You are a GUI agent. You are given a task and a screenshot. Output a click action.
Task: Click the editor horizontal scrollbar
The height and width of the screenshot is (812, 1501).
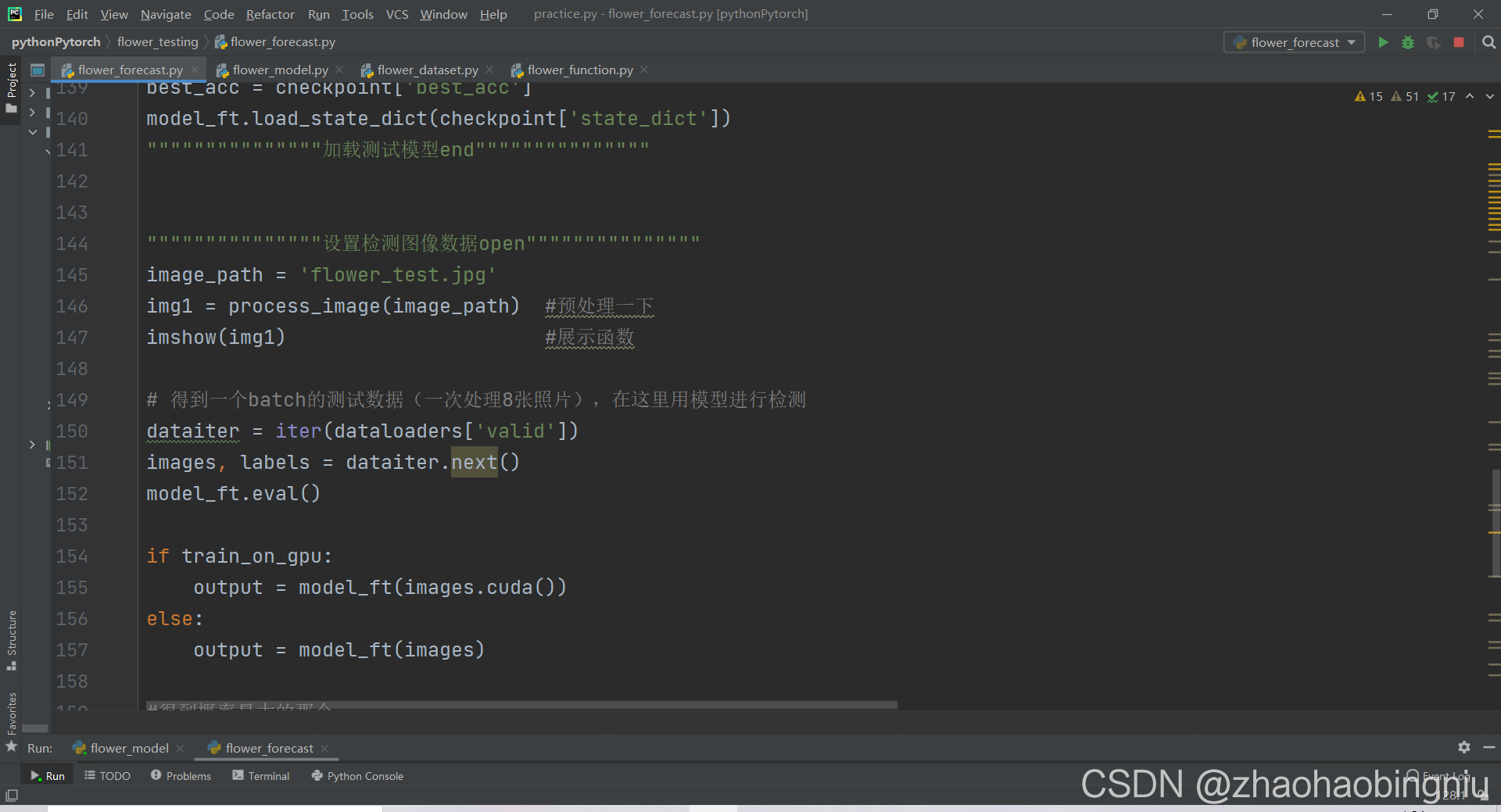[521, 705]
